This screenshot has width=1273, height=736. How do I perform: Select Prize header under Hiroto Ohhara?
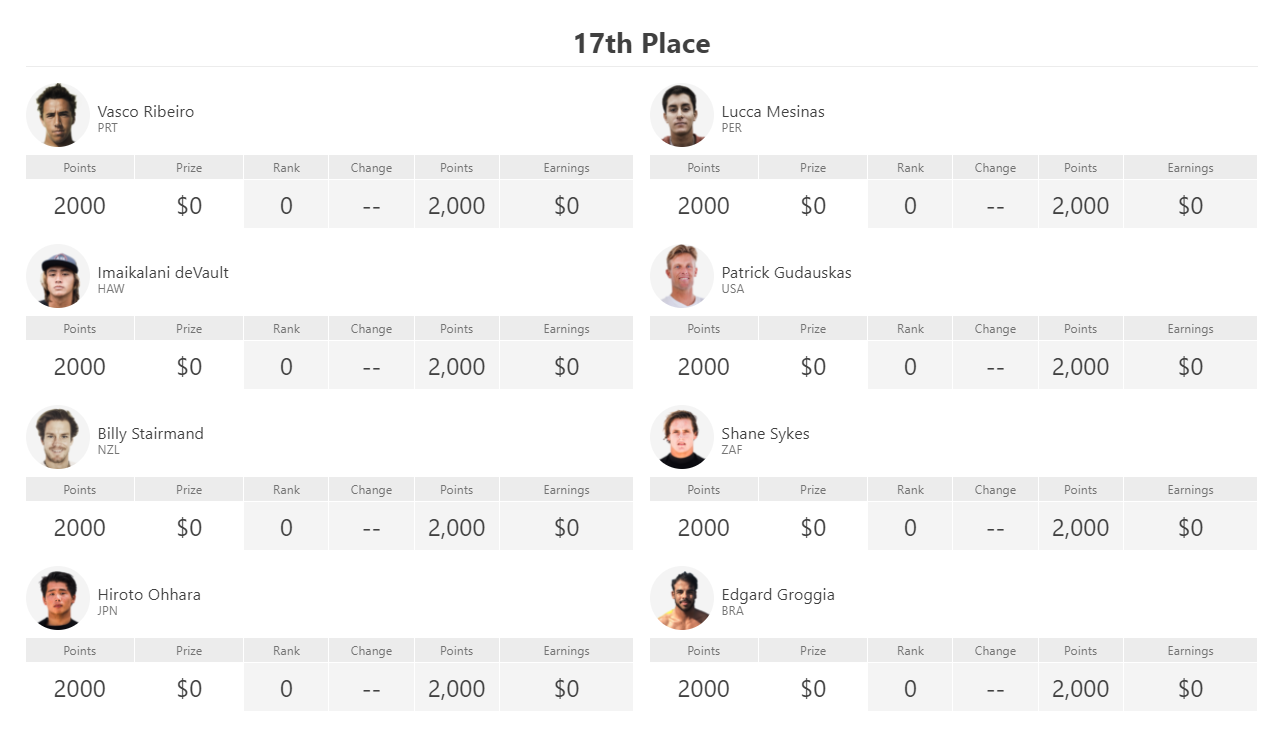[189, 650]
